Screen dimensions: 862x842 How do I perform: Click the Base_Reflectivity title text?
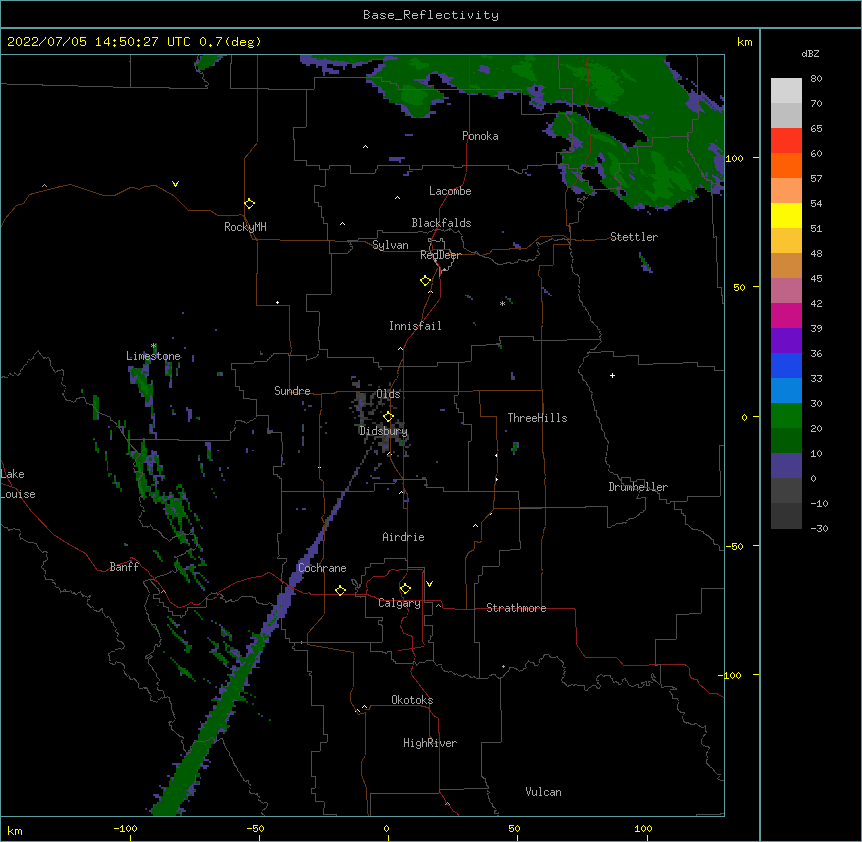click(431, 15)
